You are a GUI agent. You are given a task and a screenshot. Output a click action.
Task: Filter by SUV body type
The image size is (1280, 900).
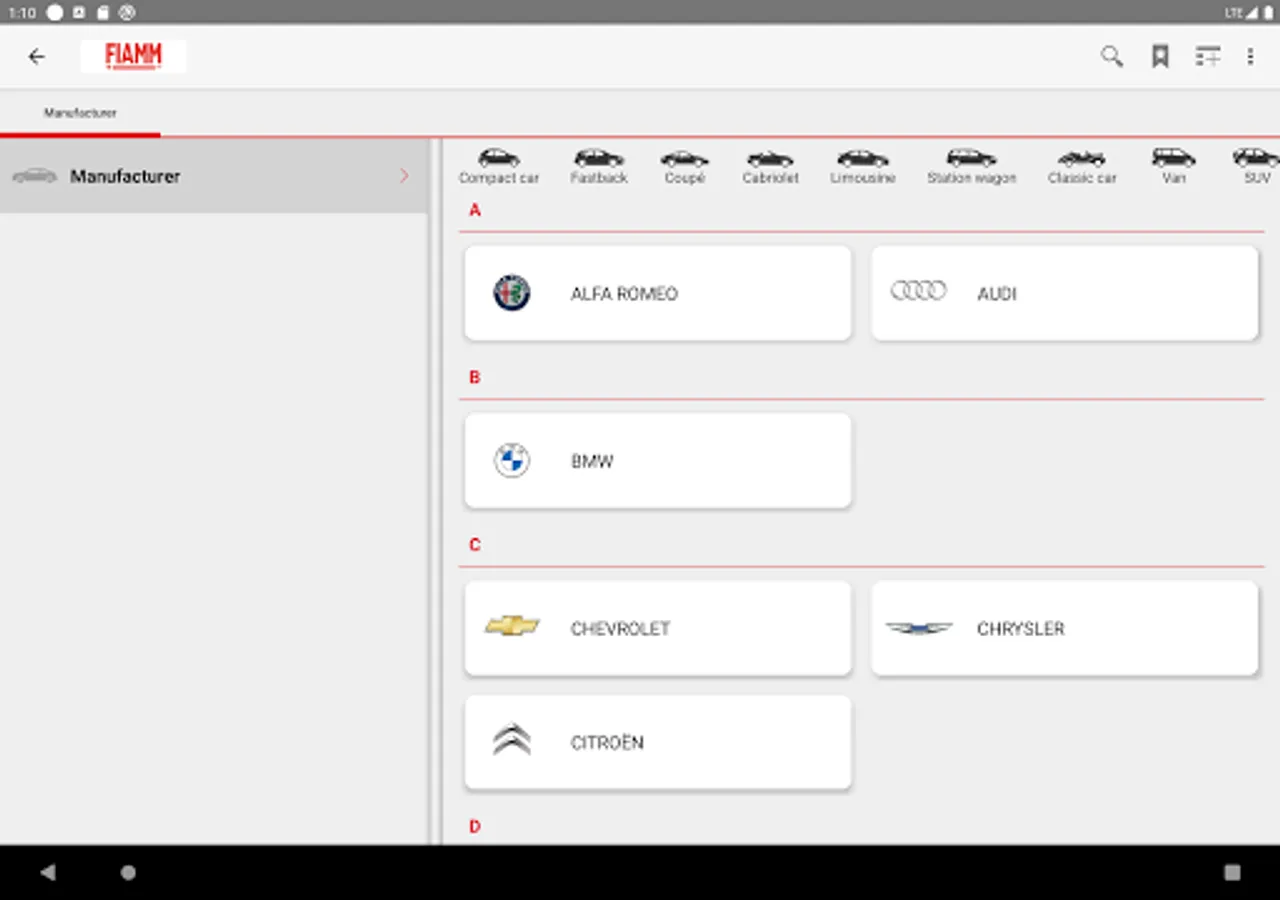pyautogui.click(x=1257, y=166)
